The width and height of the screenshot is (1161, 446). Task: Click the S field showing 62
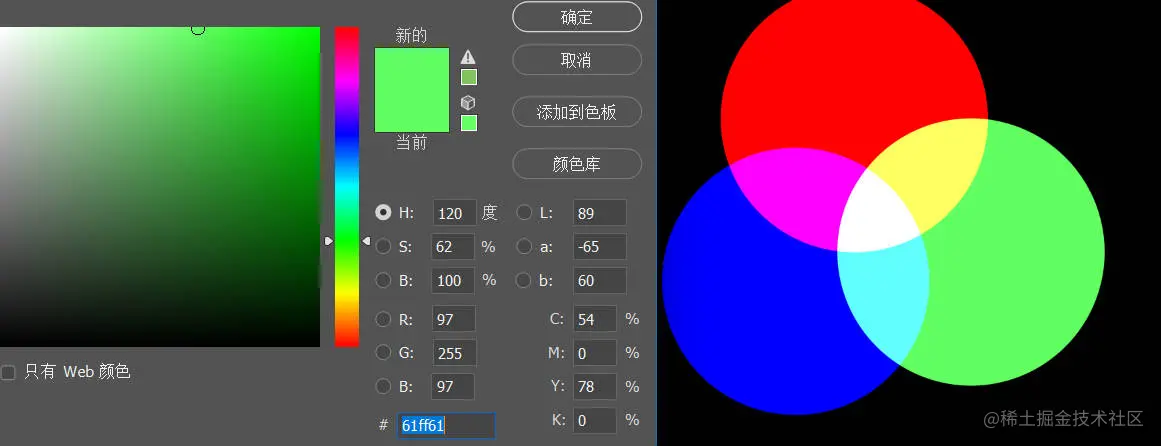click(x=453, y=247)
